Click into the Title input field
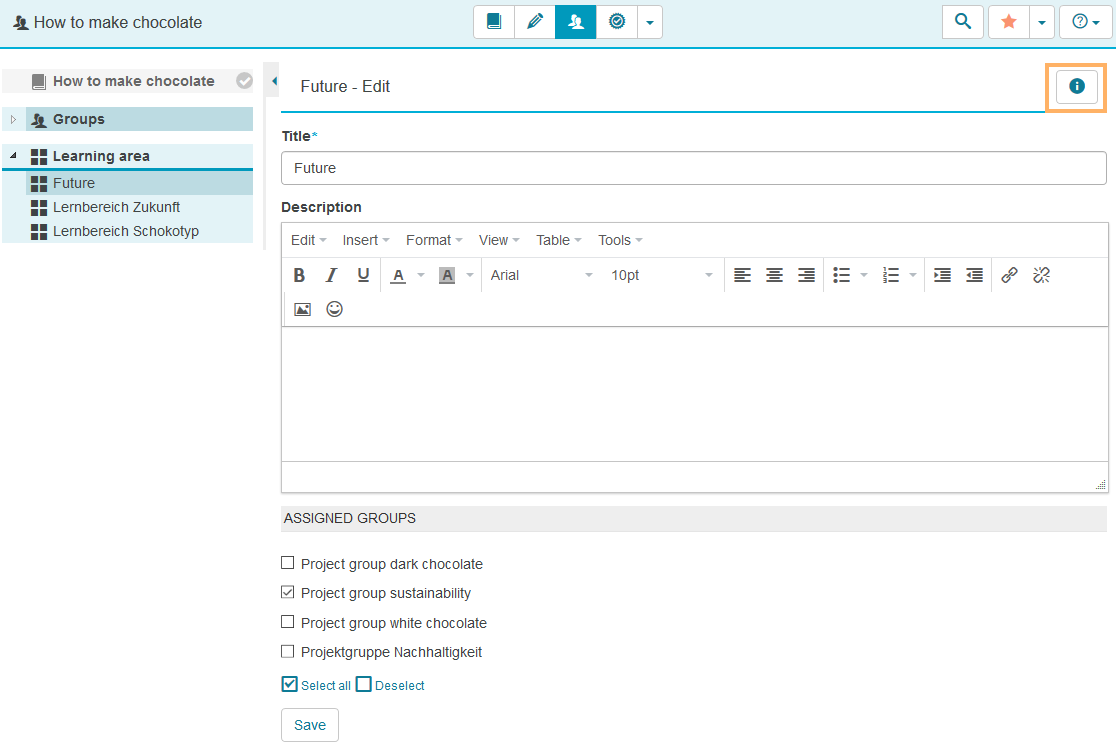 click(x=693, y=168)
